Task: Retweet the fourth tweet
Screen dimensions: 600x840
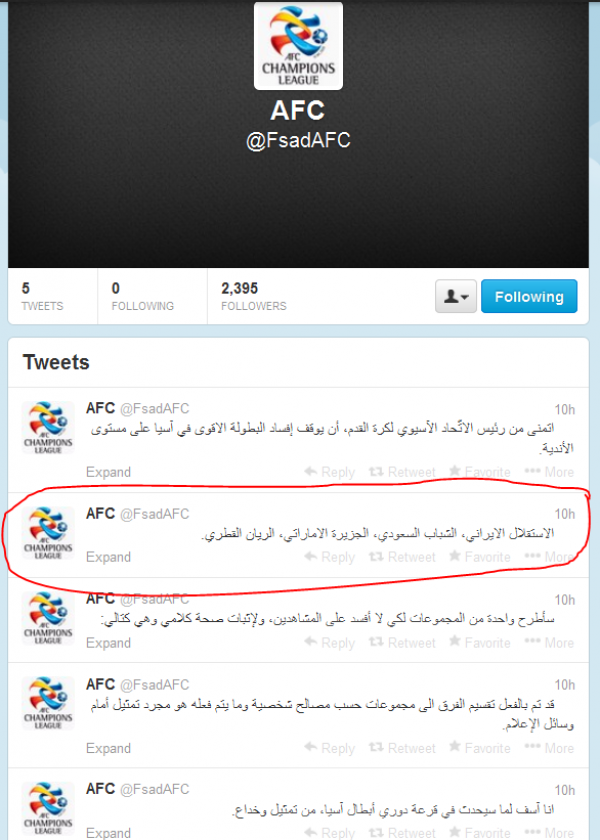Action: pyautogui.click(x=402, y=748)
